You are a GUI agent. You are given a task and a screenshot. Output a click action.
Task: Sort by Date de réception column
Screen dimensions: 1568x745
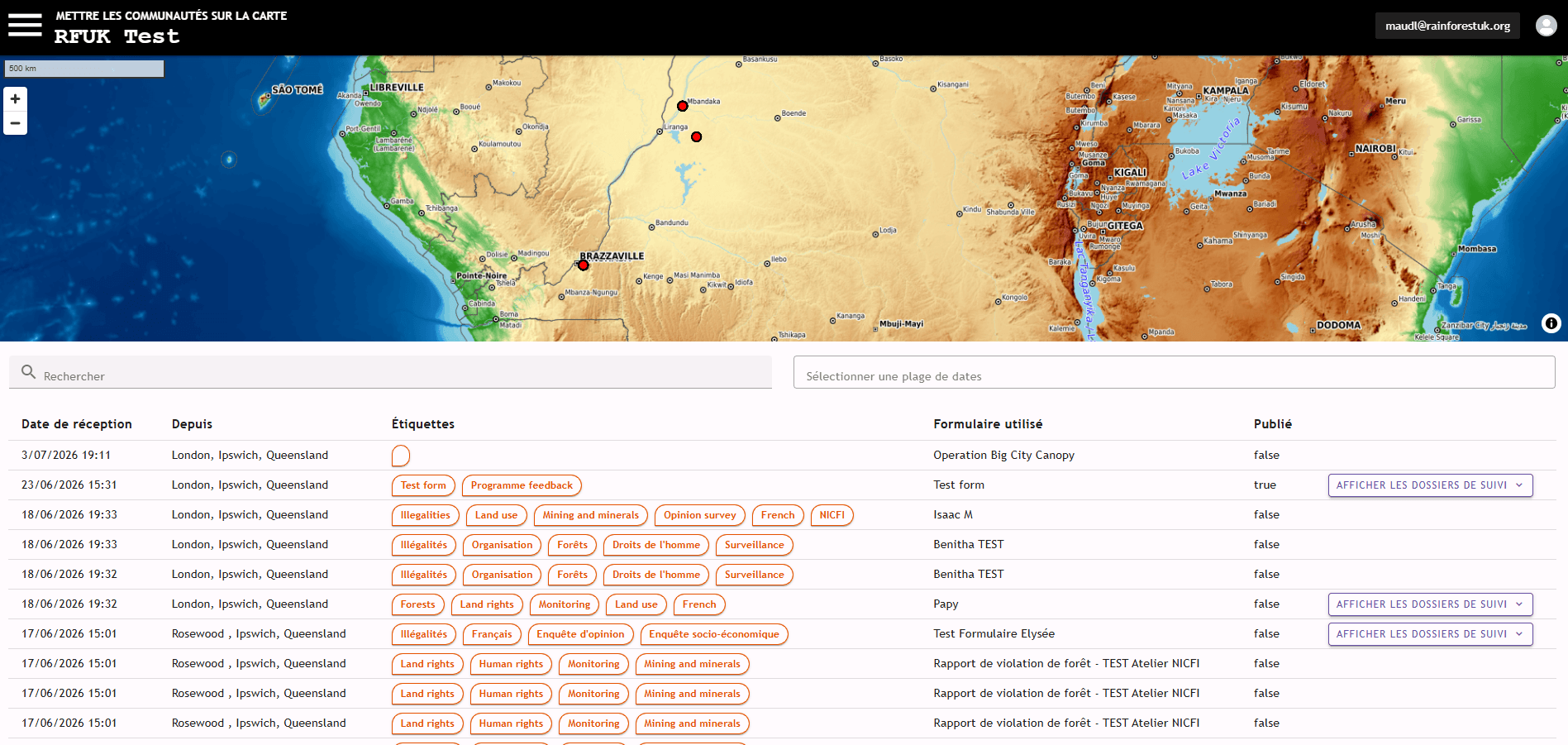77,424
